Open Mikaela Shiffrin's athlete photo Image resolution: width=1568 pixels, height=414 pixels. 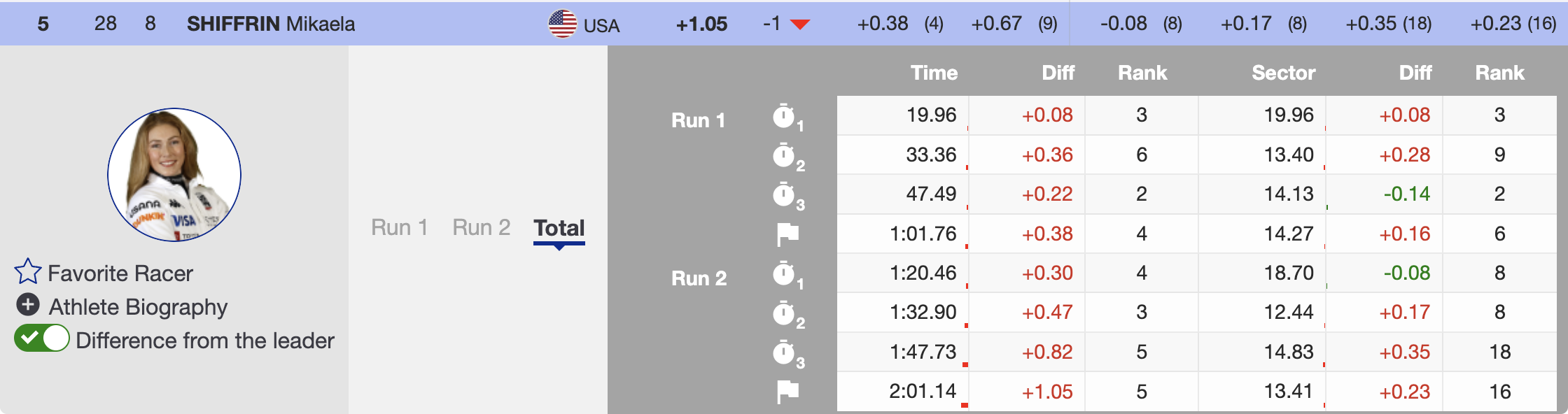174,175
